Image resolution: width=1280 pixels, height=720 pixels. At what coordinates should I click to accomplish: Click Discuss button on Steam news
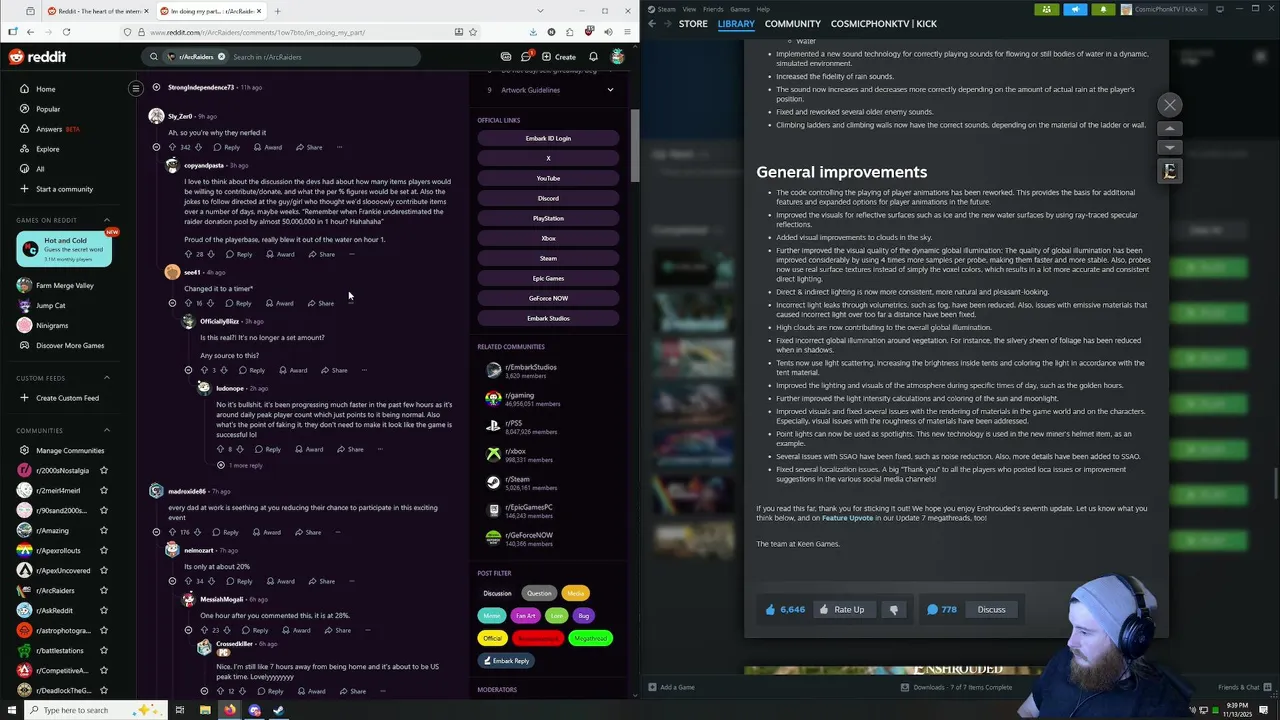(x=991, y=609)
